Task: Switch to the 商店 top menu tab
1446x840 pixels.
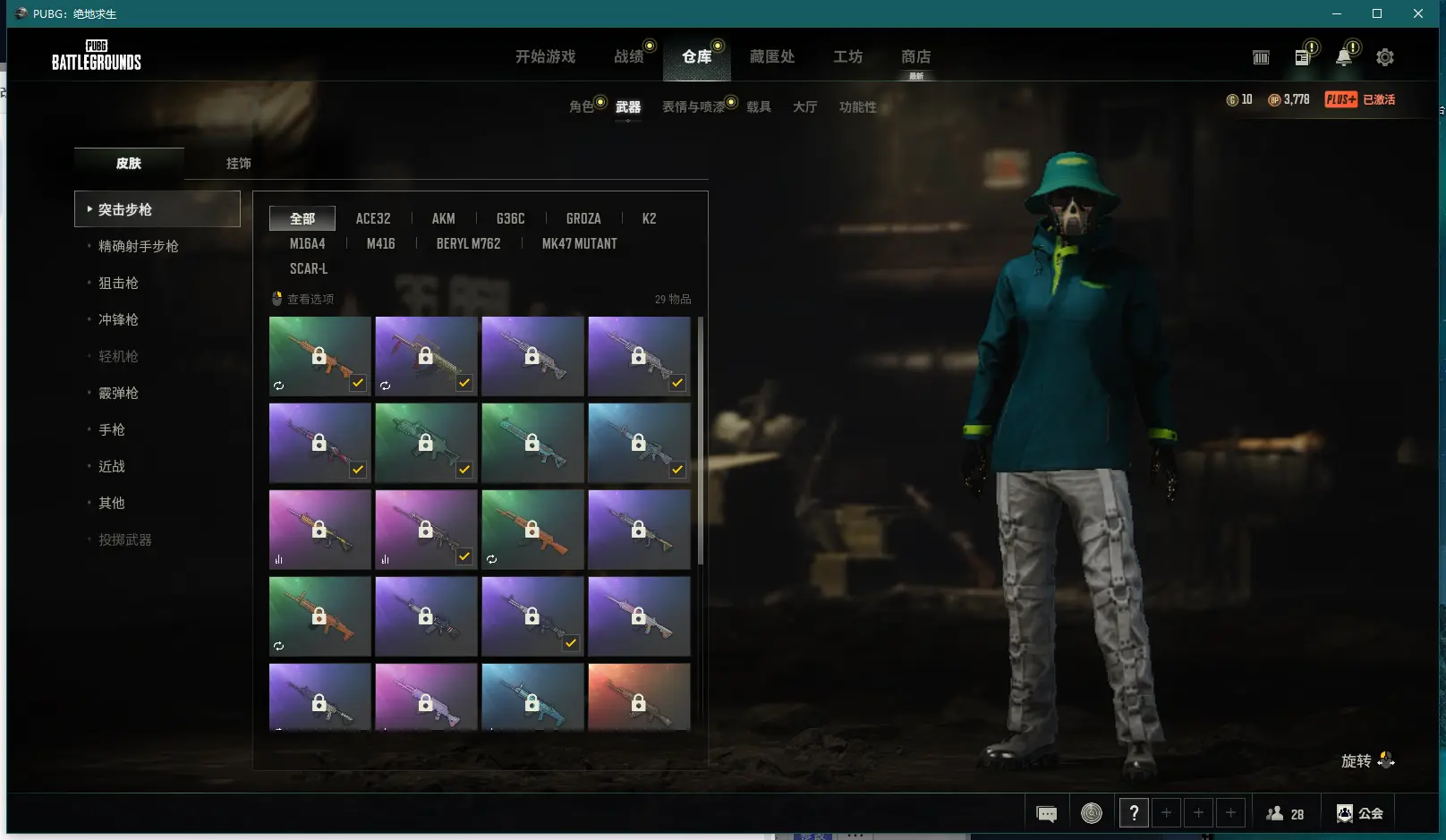Action: [x=915, y=56]
